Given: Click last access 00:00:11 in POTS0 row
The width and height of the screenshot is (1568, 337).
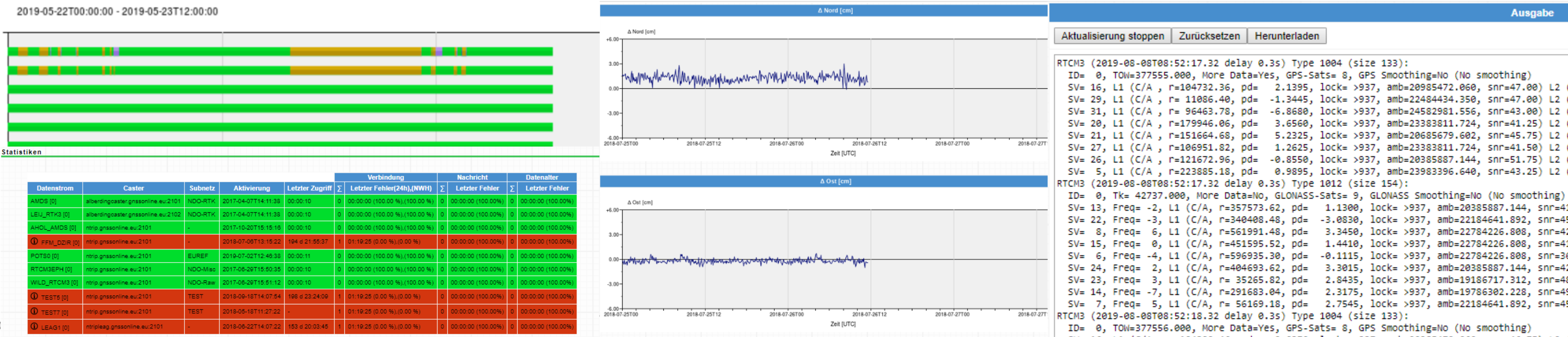Looking at the screenshot, I should point(309,256).
